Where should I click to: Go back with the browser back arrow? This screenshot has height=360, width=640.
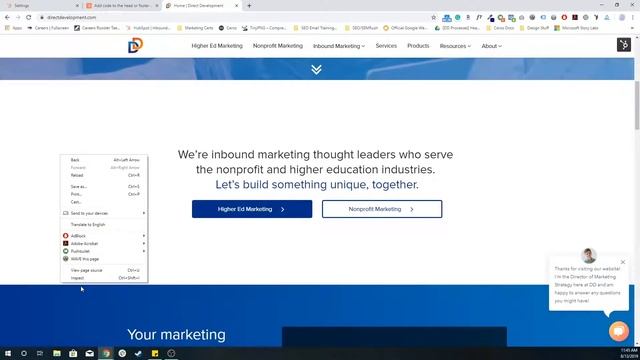7,18
